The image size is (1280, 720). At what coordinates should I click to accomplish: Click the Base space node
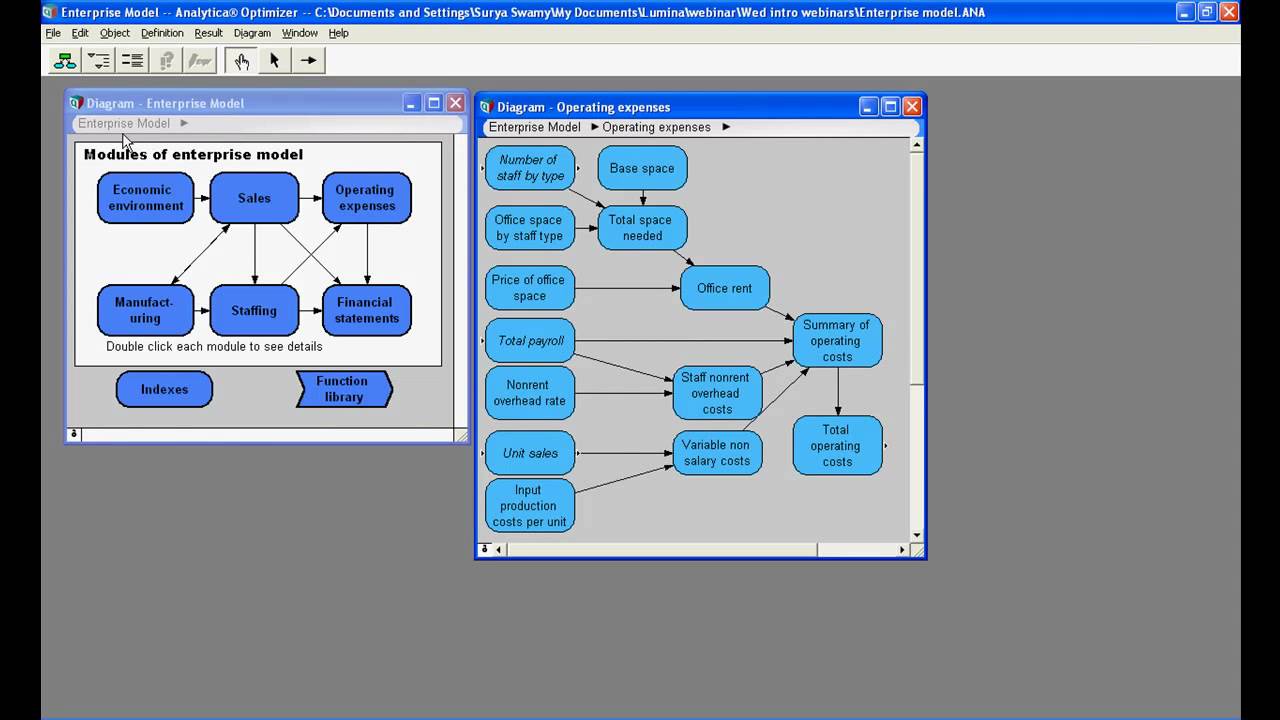[x=642, y=168]
